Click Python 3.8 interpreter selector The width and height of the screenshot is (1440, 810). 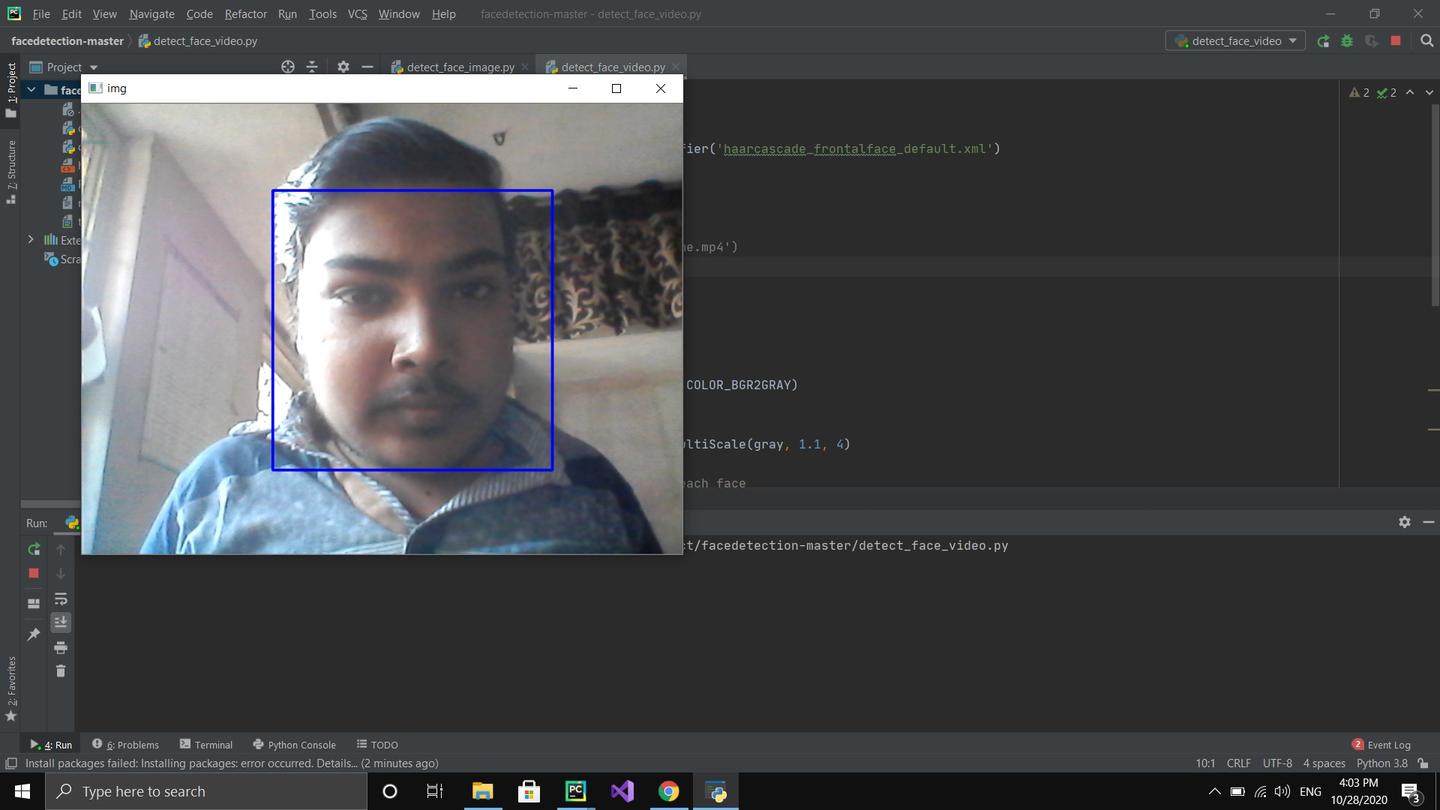tap(1382, 763)
